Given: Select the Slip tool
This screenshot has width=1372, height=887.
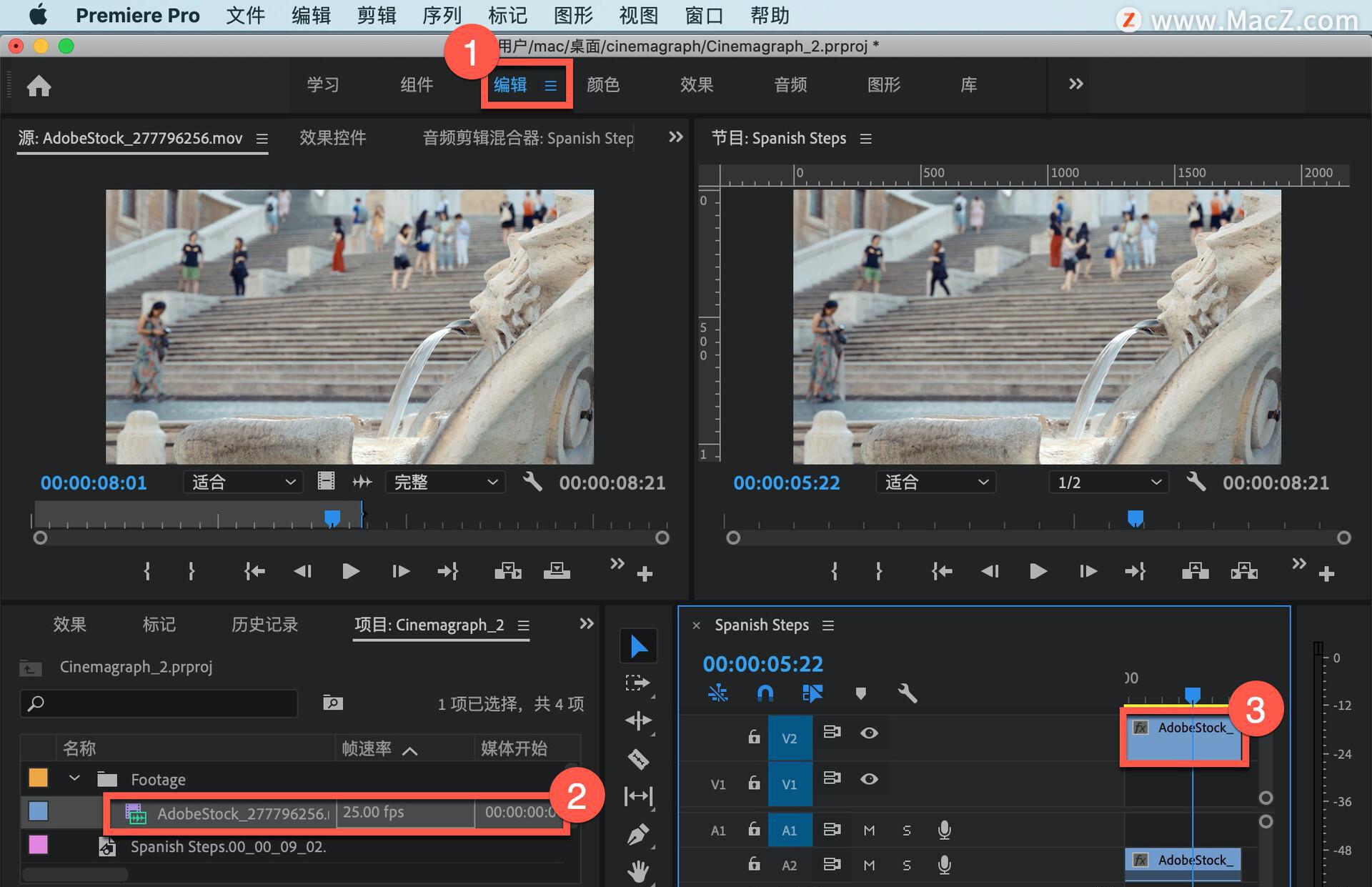Looking at the screenshot, I should click(638, 796).
